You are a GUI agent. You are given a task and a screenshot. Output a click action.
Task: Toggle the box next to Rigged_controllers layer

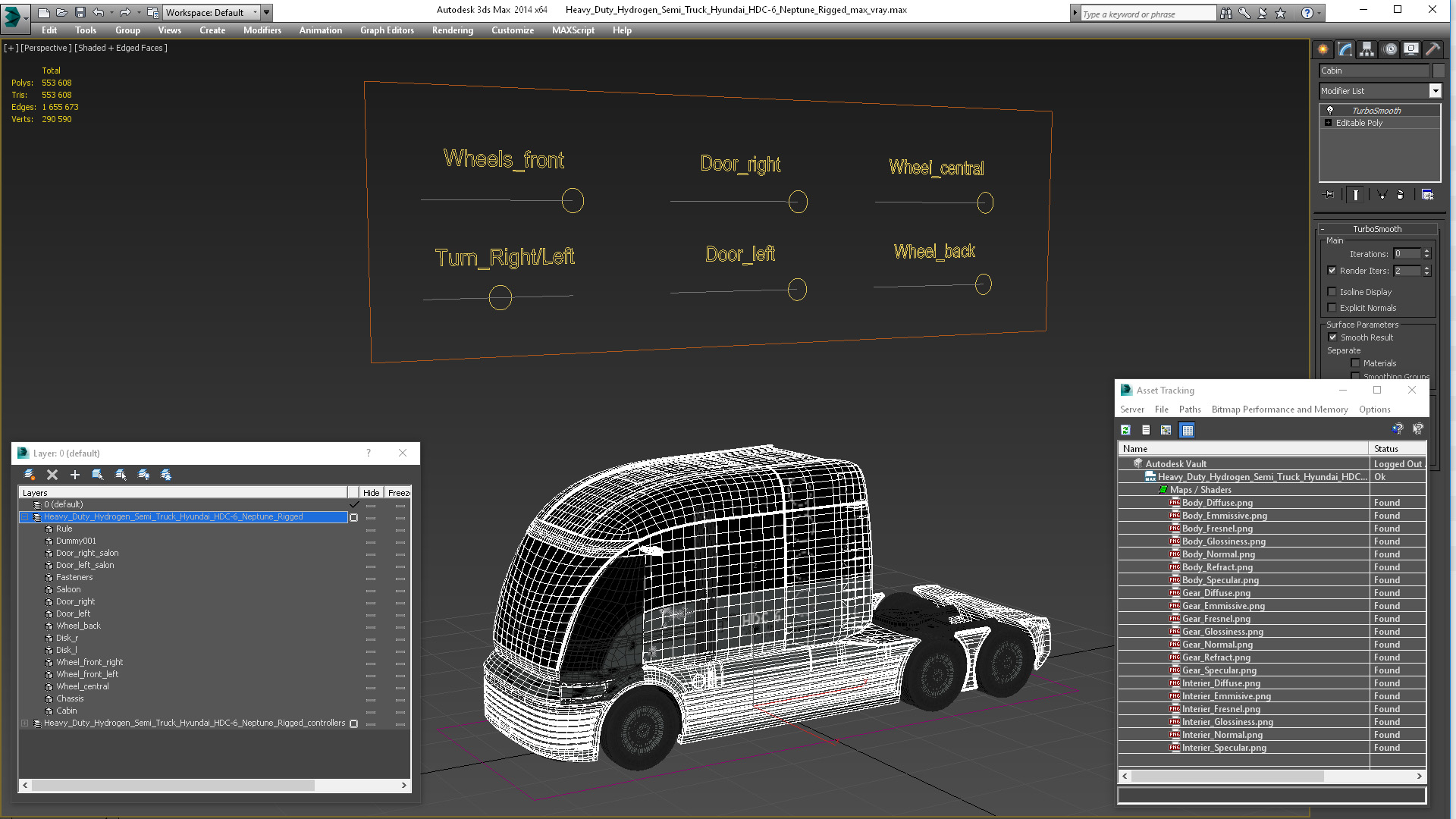coord(353,723)
